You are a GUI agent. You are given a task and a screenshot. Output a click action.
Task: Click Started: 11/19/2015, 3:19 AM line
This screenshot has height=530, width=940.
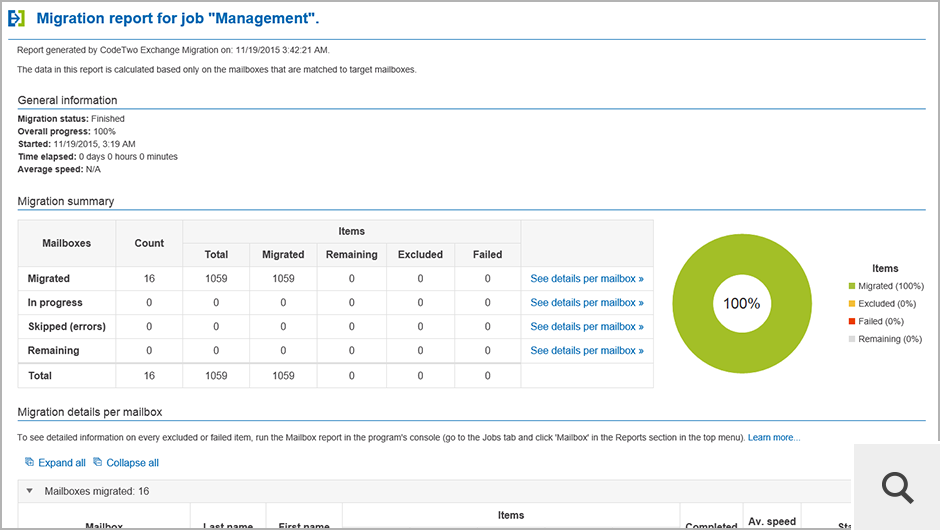(77, 144)
